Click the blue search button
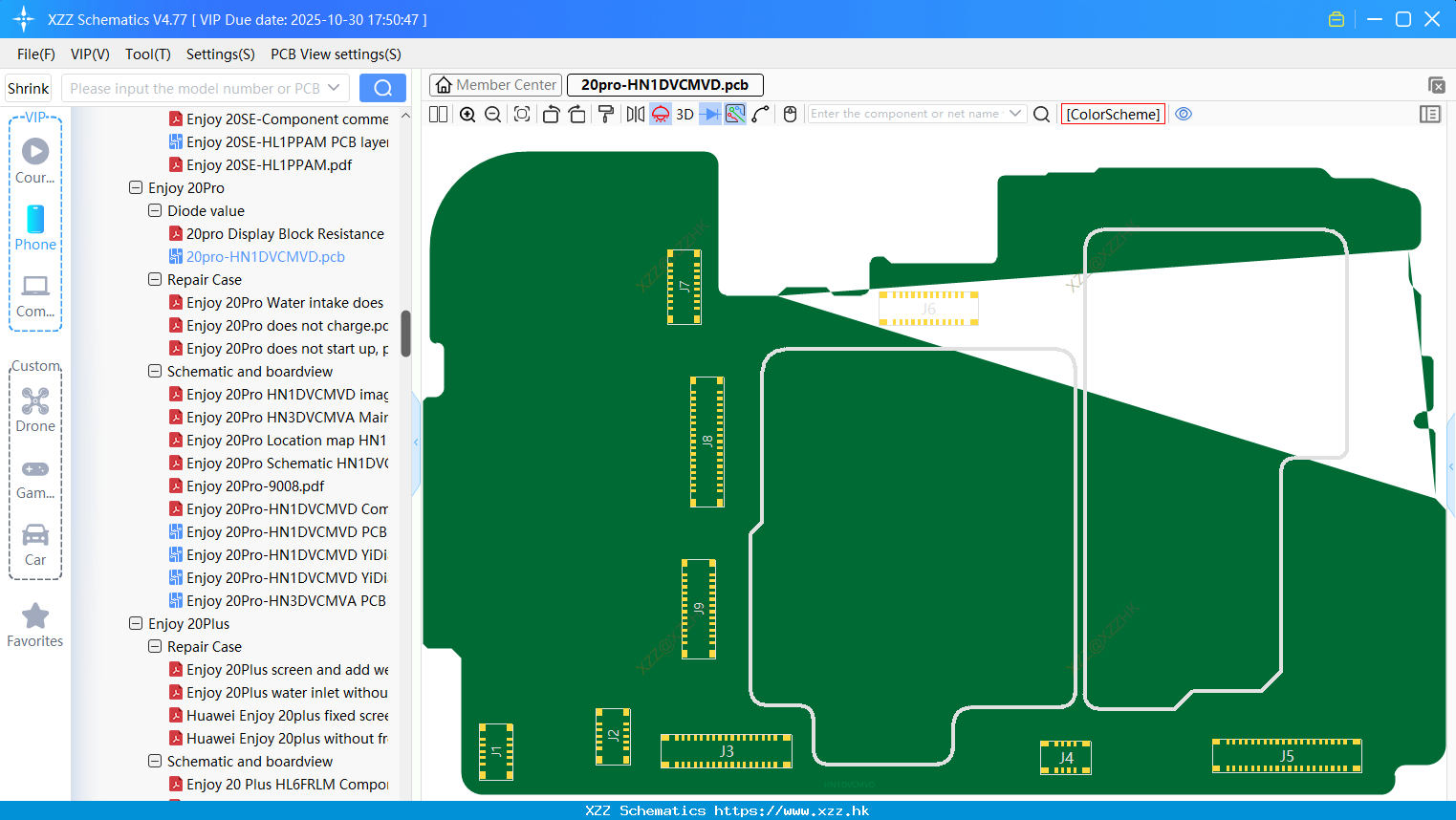The height and width of the screenshot is (820, 1456). point(382,88)
